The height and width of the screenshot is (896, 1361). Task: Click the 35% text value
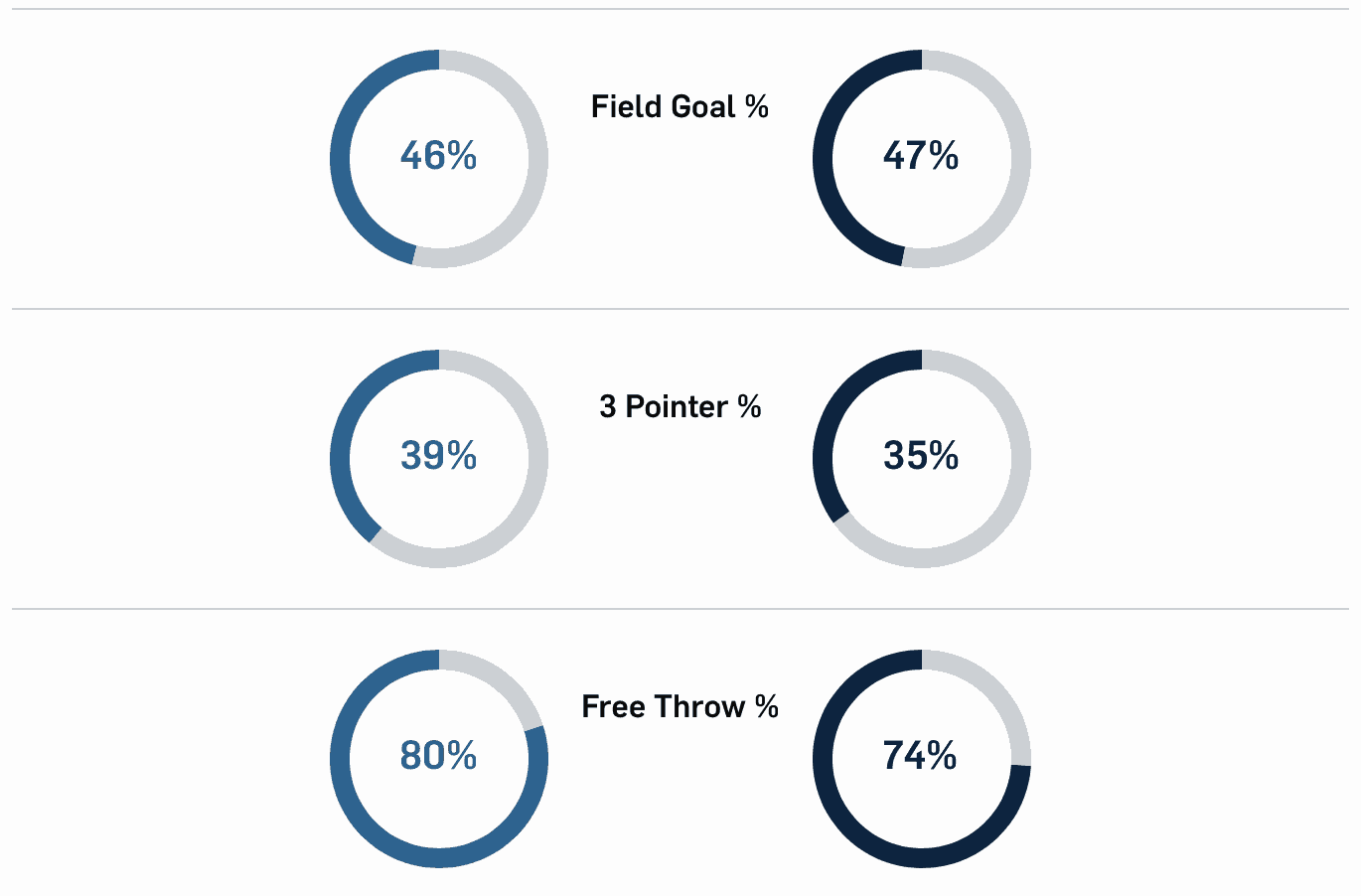pos(921,456)
